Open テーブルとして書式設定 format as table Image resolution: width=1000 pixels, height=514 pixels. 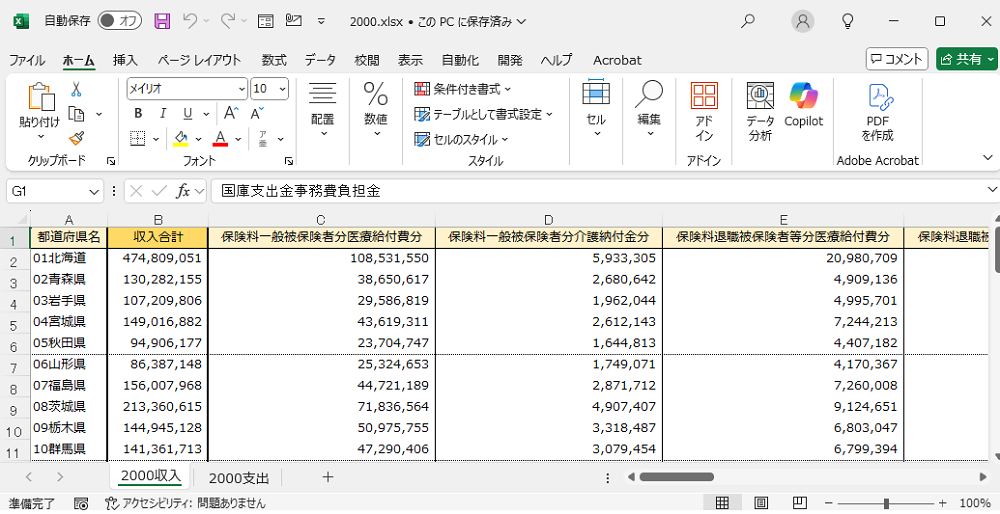(483, 114)
